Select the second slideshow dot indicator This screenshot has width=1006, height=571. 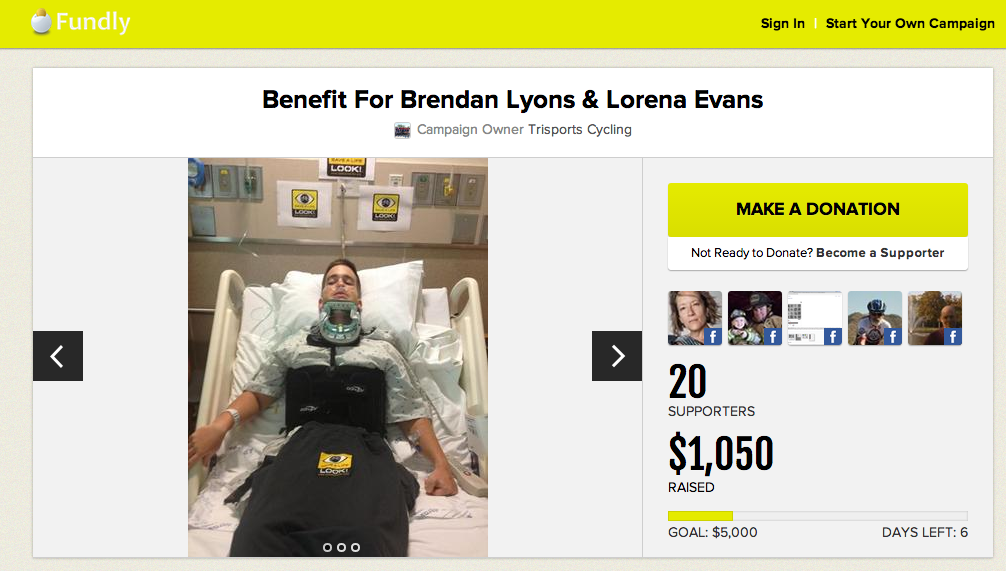[x=341, y=547]
